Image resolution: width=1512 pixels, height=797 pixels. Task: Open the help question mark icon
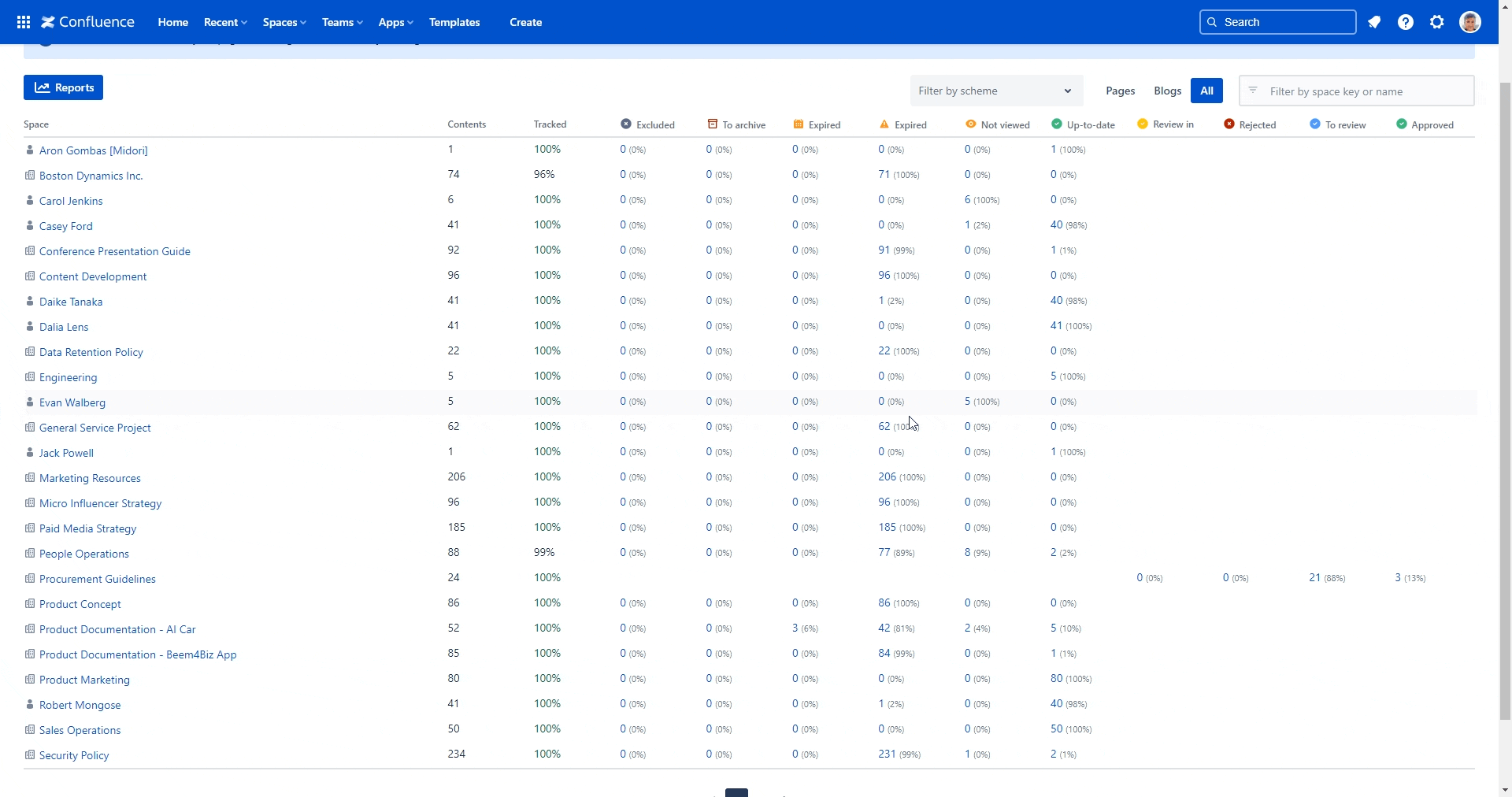pyautogui.click(x=1406, y=22)
